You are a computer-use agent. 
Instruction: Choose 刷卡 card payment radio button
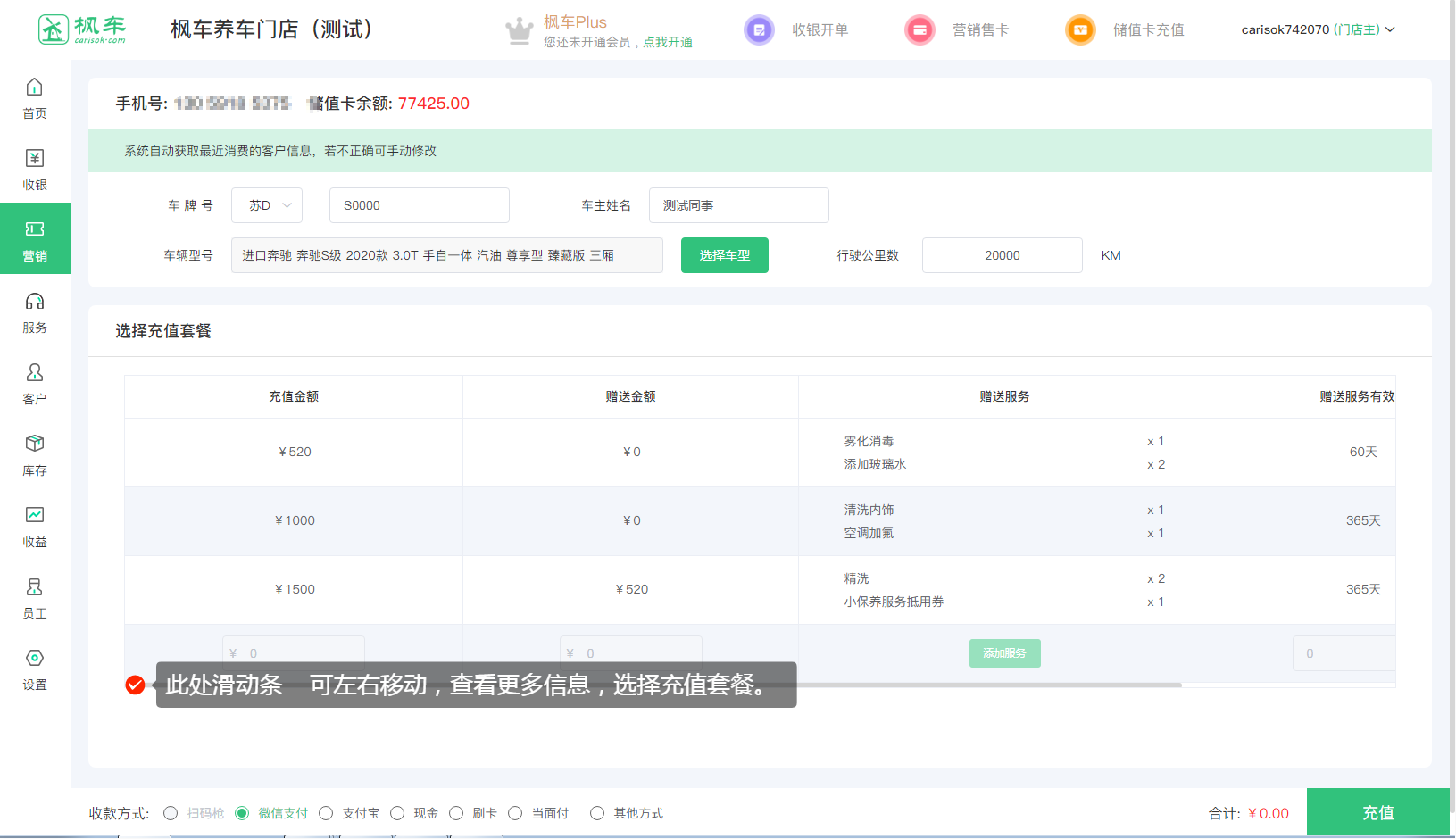[456, 813]
